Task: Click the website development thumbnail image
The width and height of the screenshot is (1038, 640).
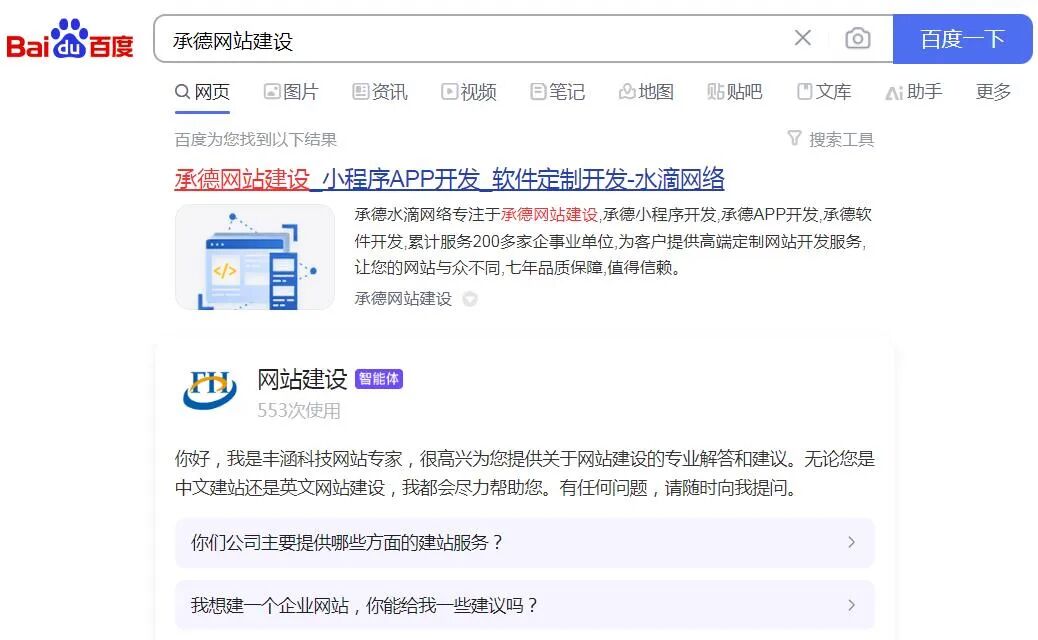Action: point(255,257)
